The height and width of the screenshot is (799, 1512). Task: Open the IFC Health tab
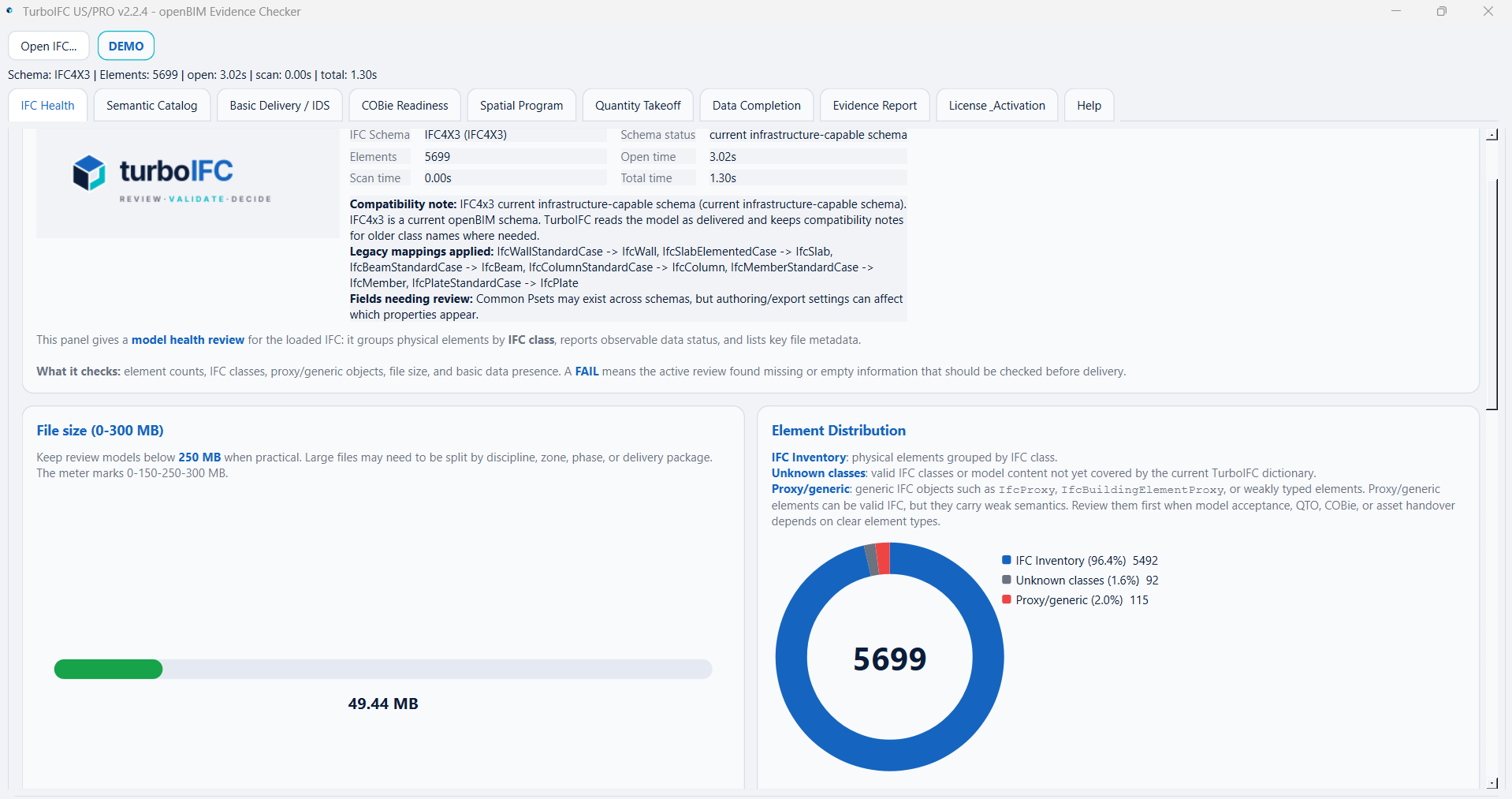pos(48,106)
